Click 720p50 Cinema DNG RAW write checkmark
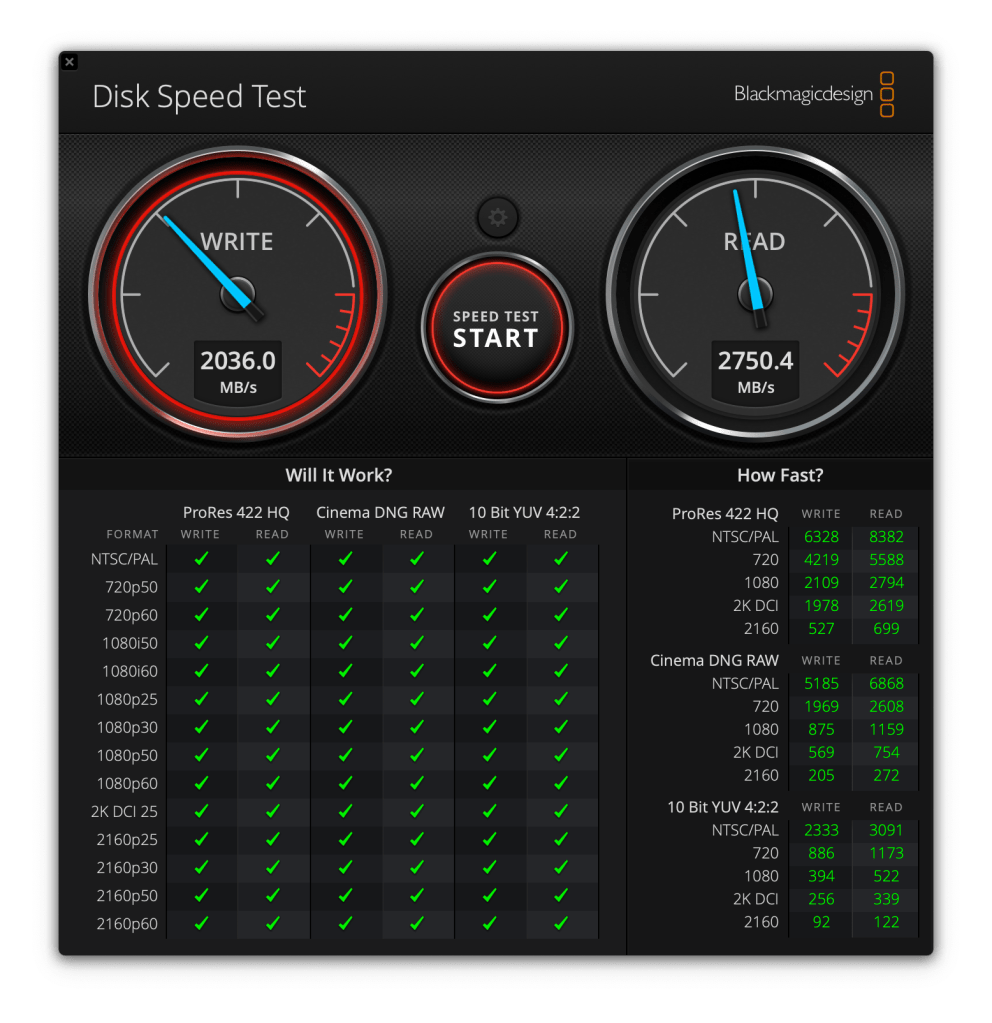992x1023 pixels. 345,587
